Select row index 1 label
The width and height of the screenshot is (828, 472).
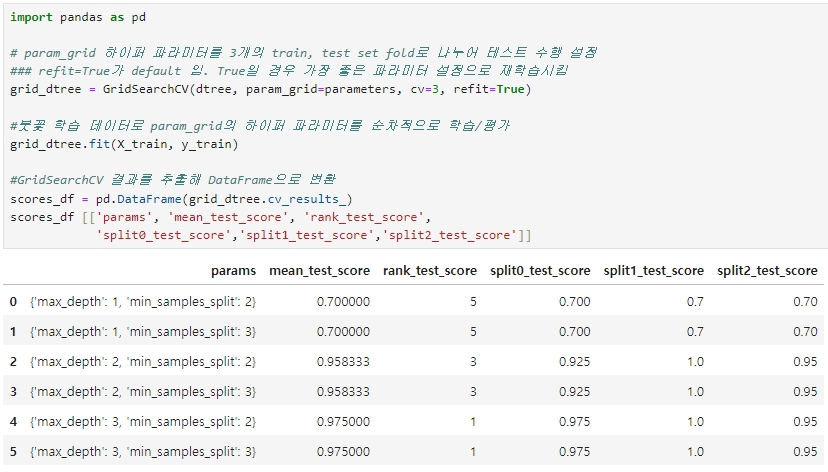13,332
